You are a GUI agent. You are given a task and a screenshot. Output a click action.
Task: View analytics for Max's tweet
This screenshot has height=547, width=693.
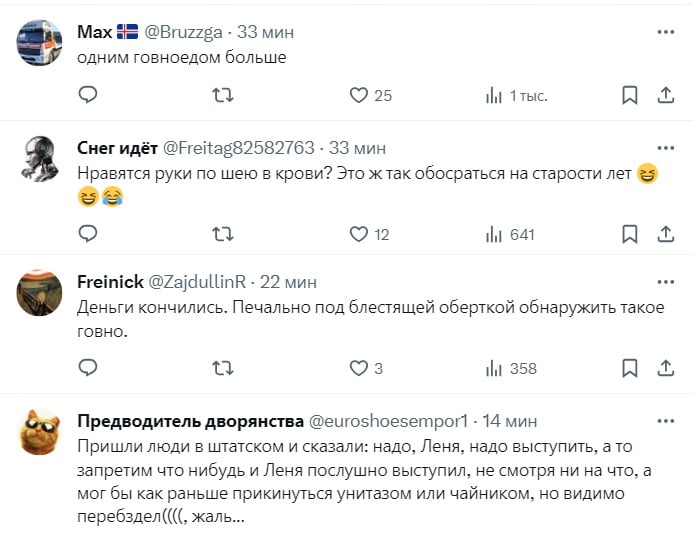[x=494, y=96]
